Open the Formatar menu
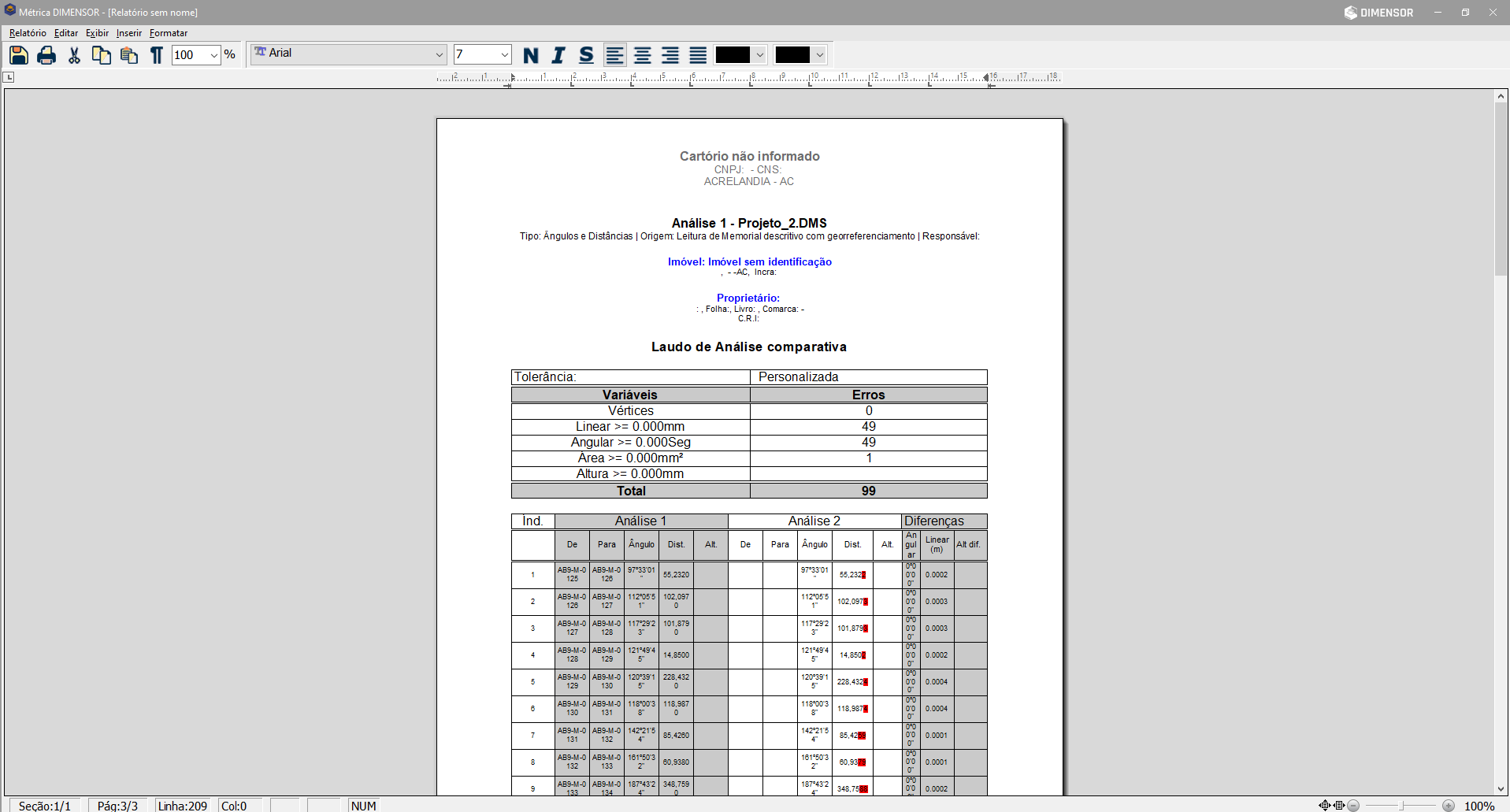Viewport: 1510px width, 812px height. point(169,33)
